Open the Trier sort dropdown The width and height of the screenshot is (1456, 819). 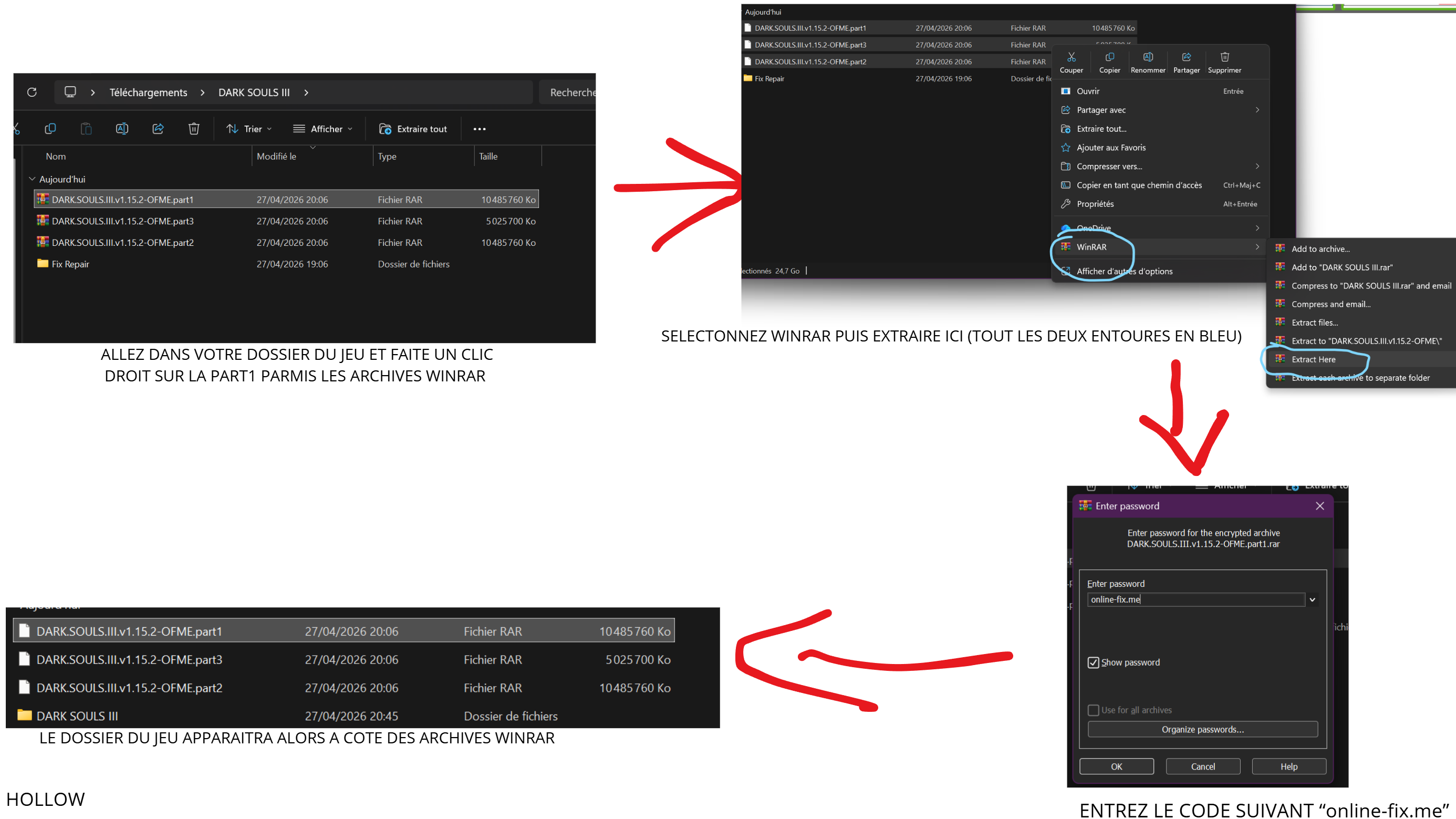pyautogui.click(x=249, y=129)
